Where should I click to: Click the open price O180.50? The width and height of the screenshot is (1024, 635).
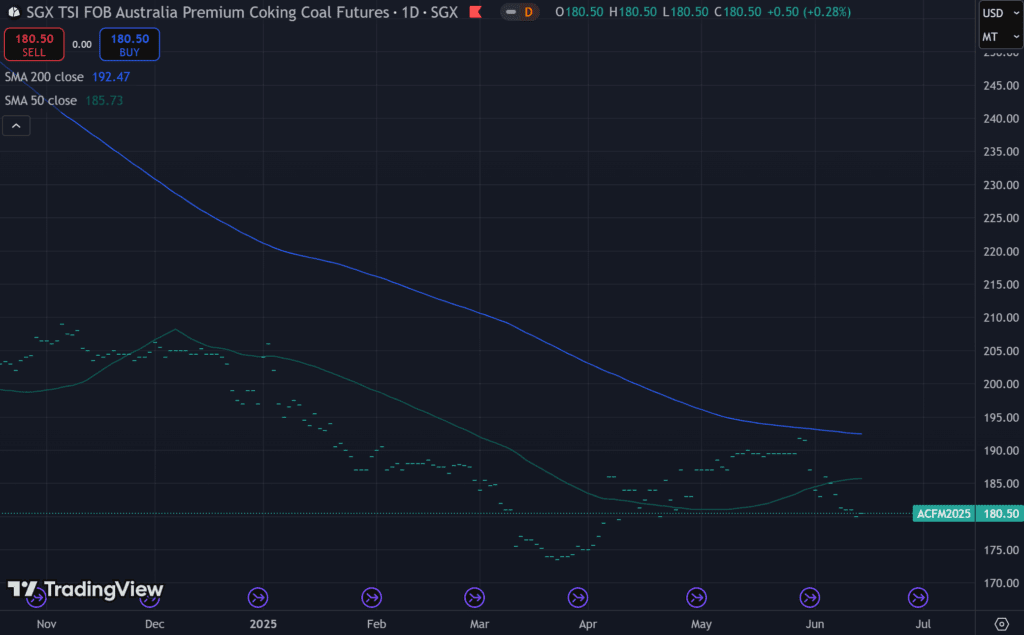pyautogui.click(x=579, y=12)
